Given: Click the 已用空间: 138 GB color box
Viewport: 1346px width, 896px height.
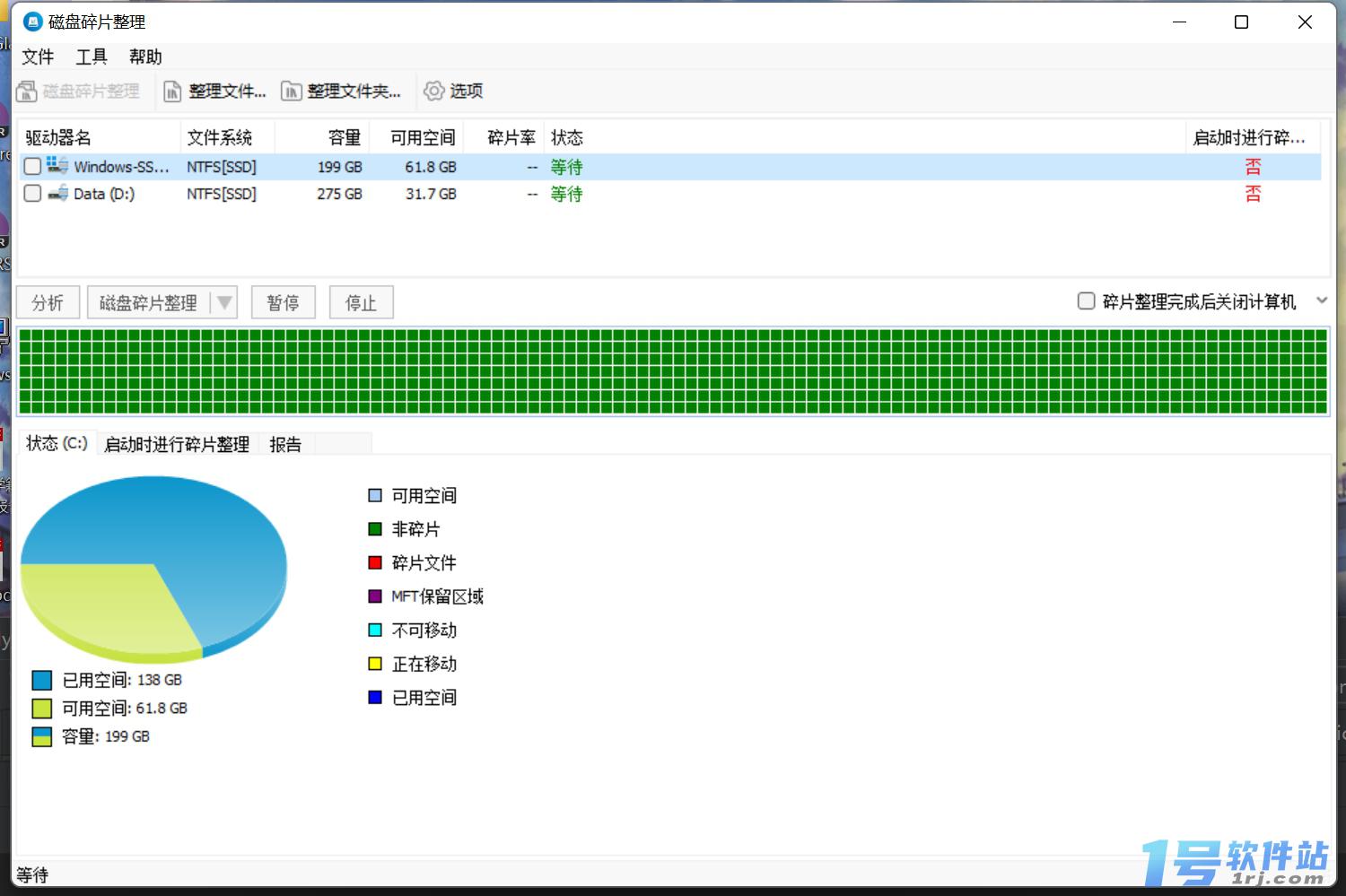Looking at the screenshot, I should (x=42, y=680).
